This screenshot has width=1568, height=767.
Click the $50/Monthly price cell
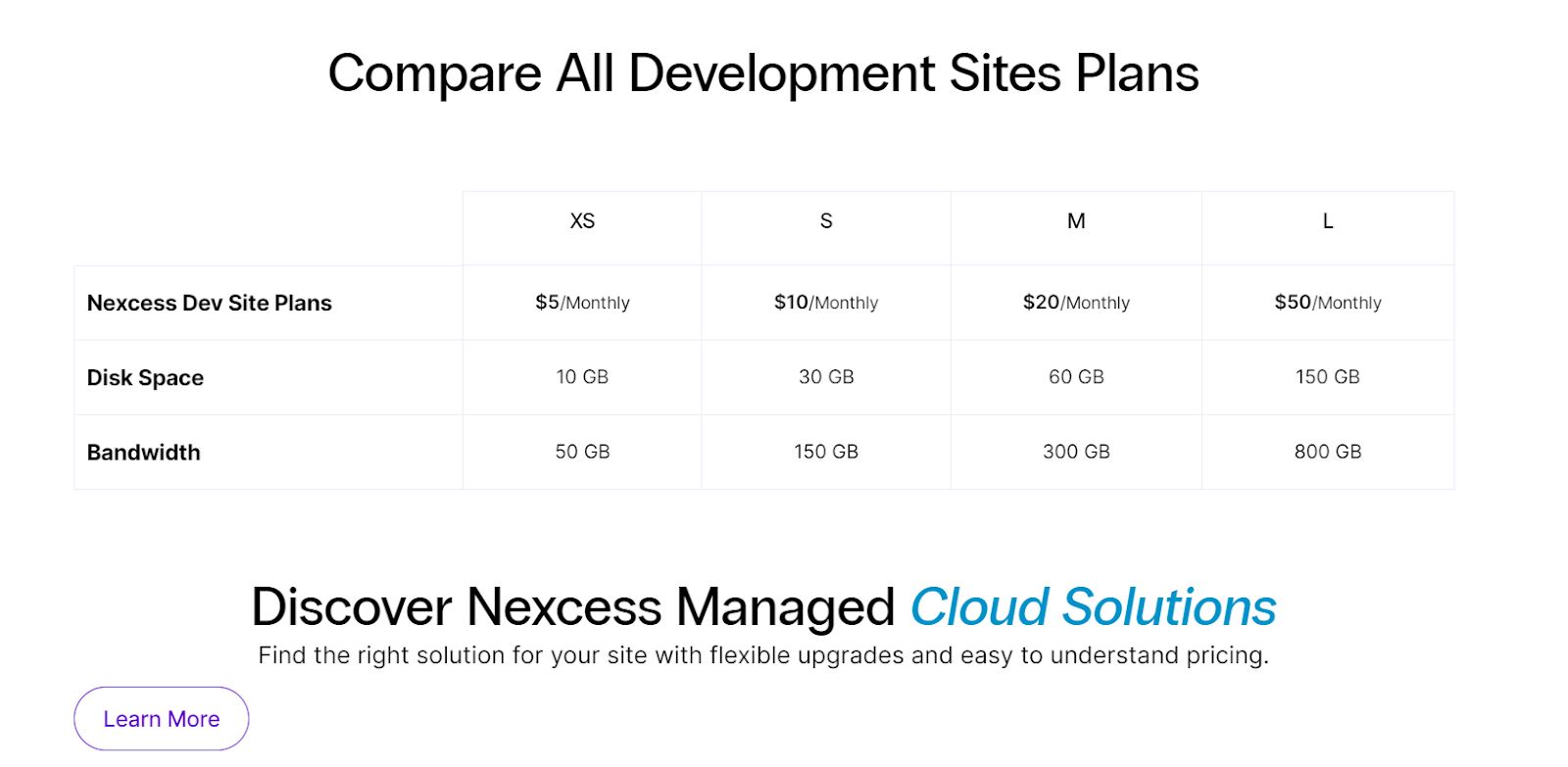coord(1328,303)
